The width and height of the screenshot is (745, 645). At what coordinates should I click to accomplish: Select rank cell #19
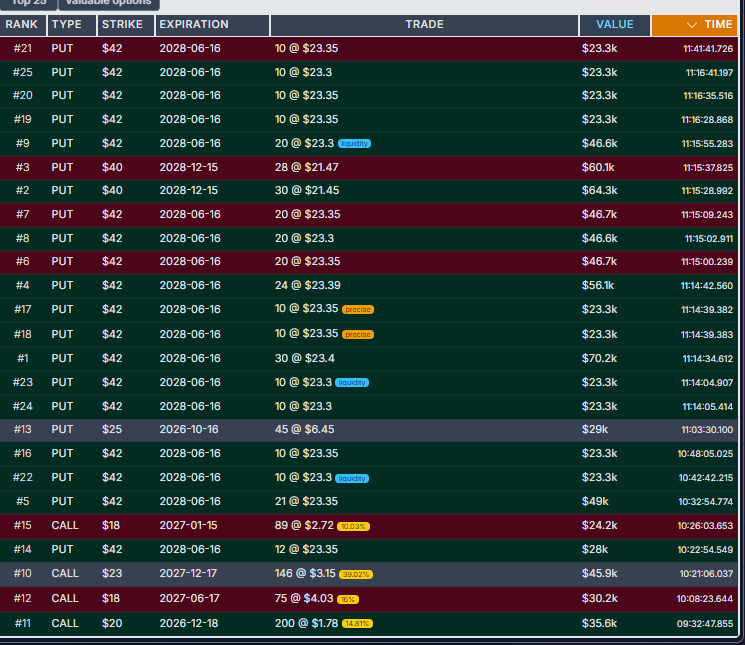[23, 119]
